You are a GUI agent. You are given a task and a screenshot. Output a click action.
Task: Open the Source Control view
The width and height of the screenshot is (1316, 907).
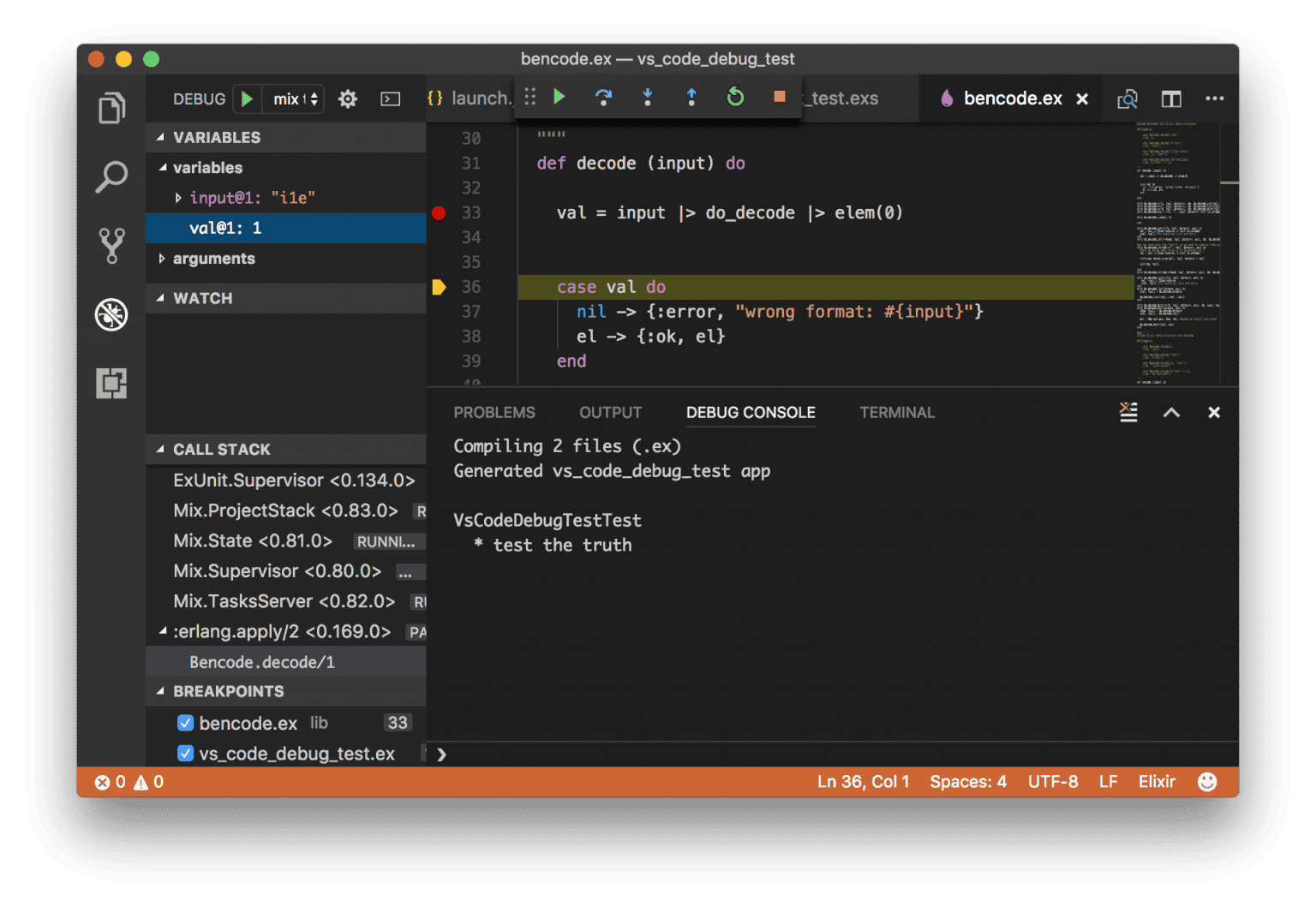pyautogui.click(x=111, y=246)
